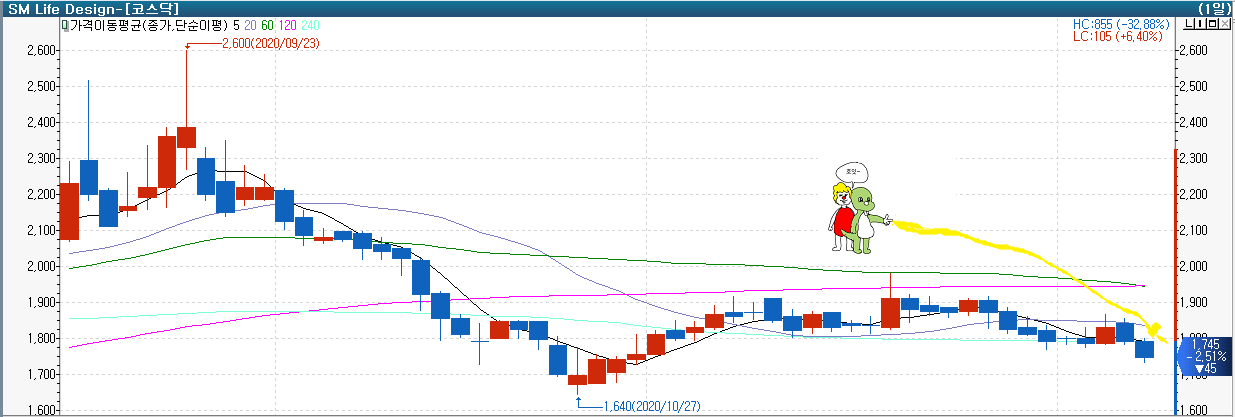Click the moving average indicator box icon
The image size is (1235, 417).
[x=65, y=23]
